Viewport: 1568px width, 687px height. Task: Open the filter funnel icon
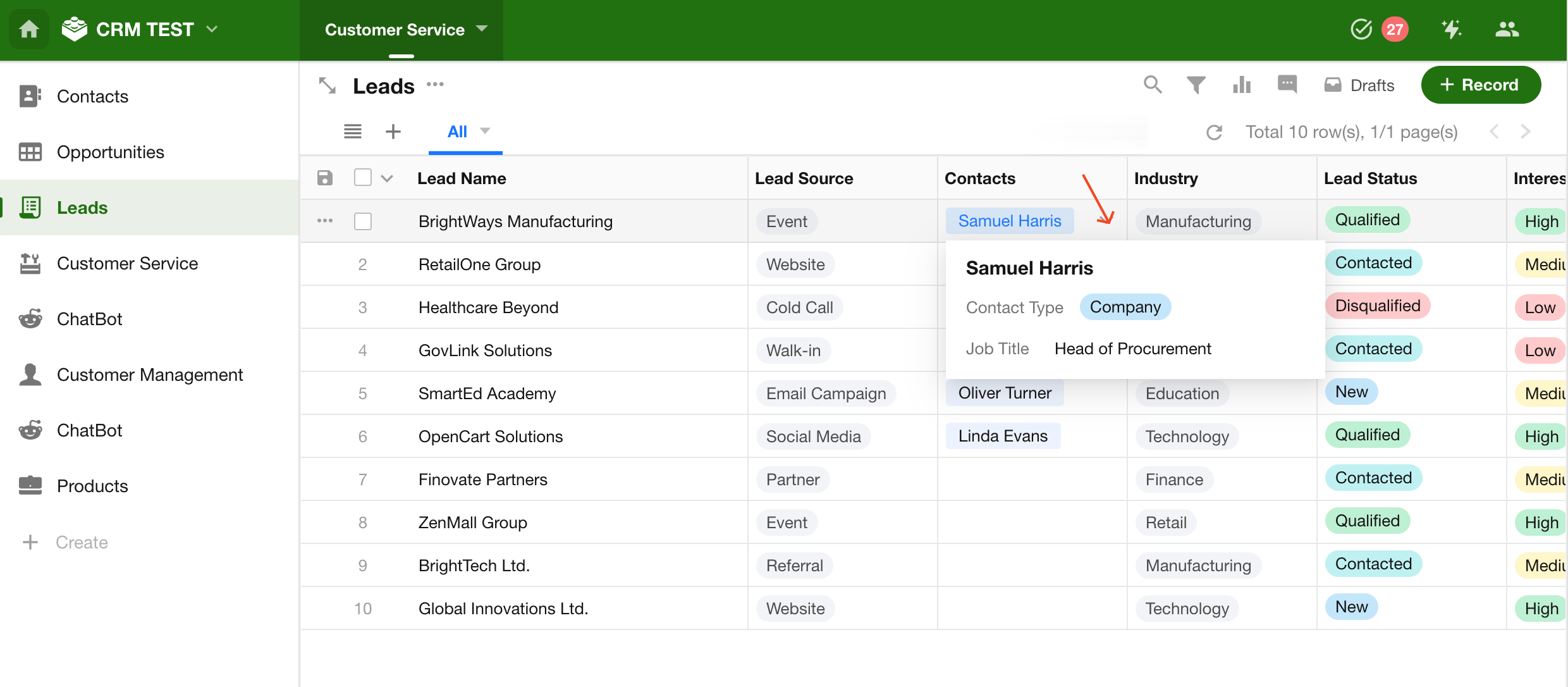1196,85
